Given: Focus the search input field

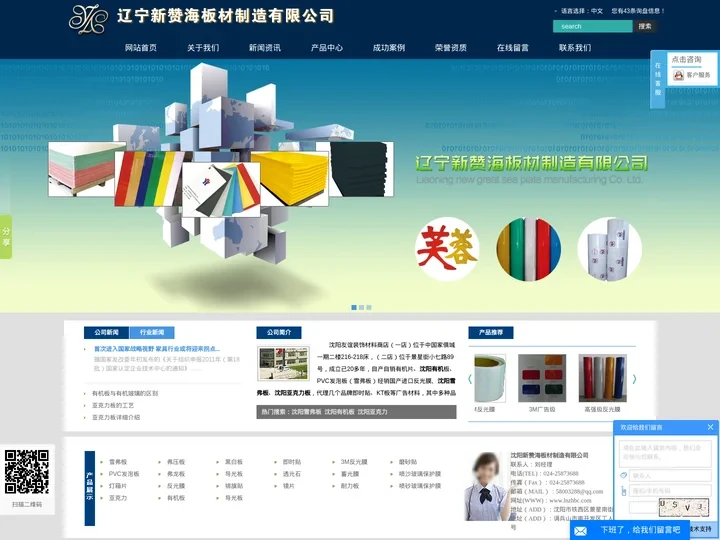Looking at the screenshot, I should point(593,26).
